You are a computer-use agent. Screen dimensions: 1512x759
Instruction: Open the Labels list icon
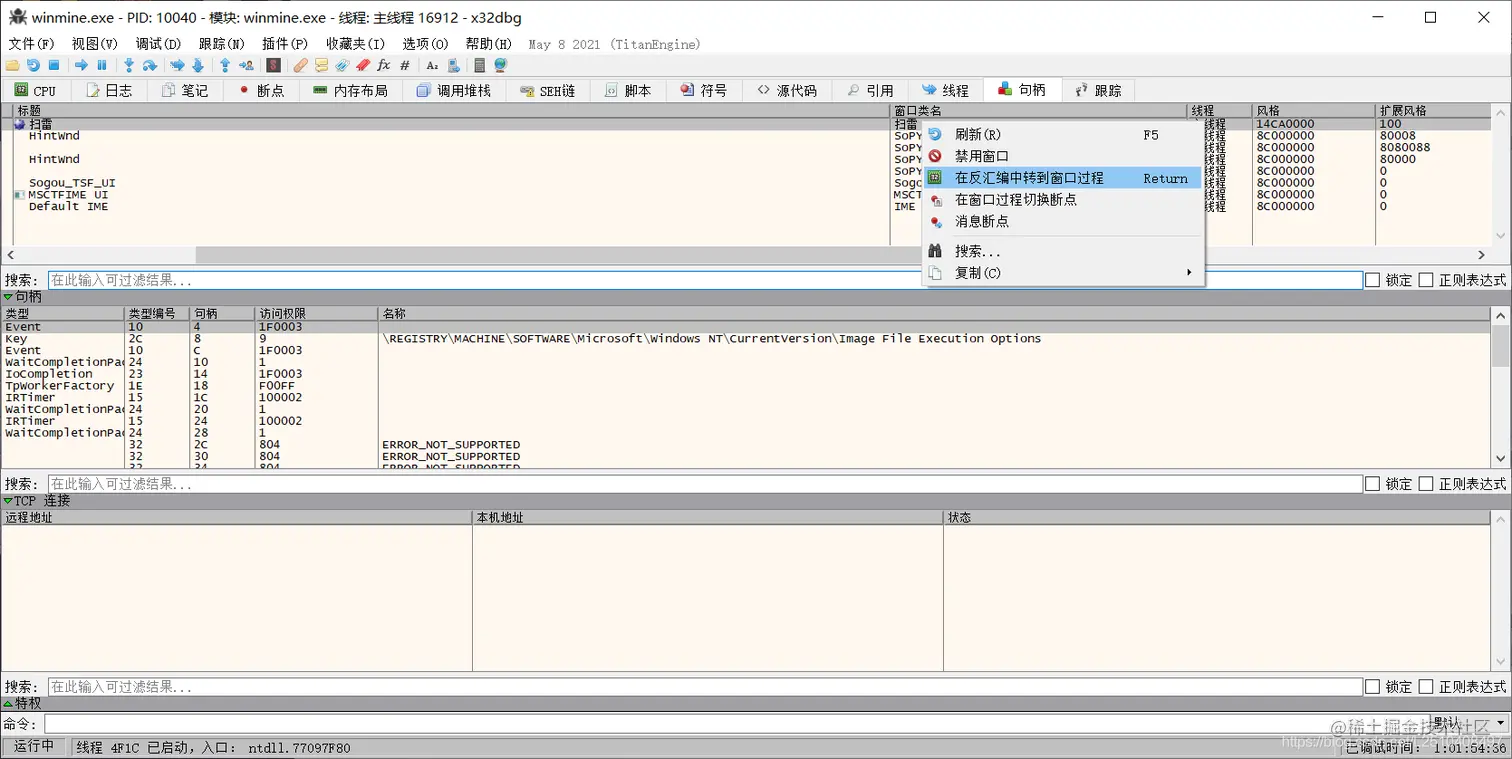(x=342, y=65)
